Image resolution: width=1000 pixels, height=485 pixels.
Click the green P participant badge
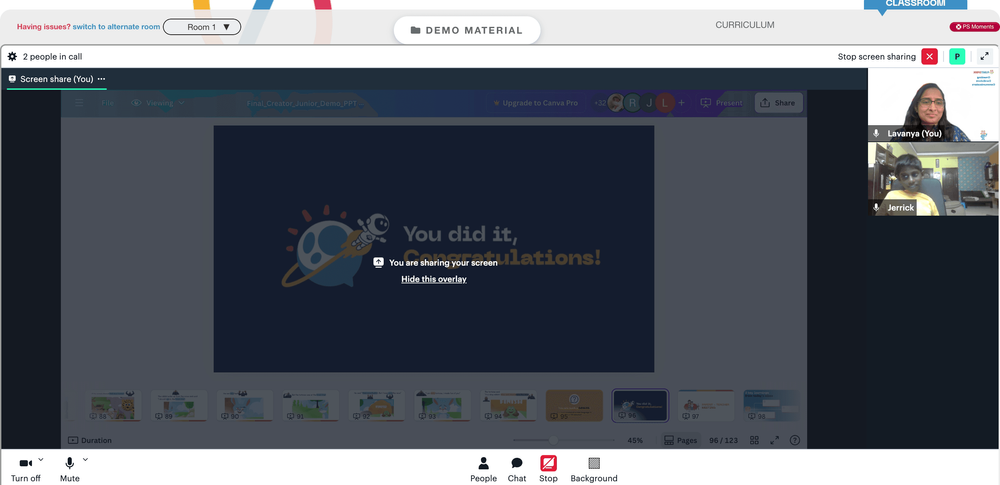point(957,57)
